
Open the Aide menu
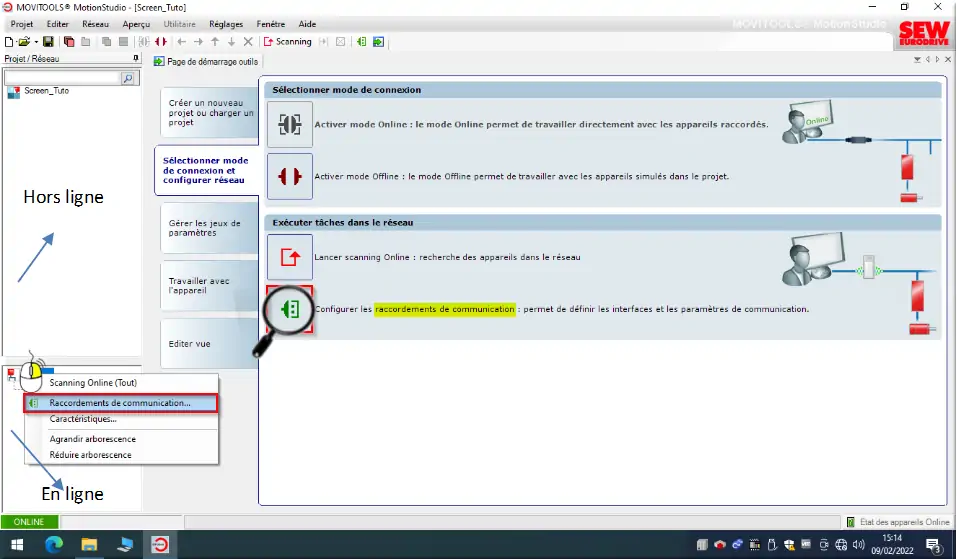click(x=307, y=24)
